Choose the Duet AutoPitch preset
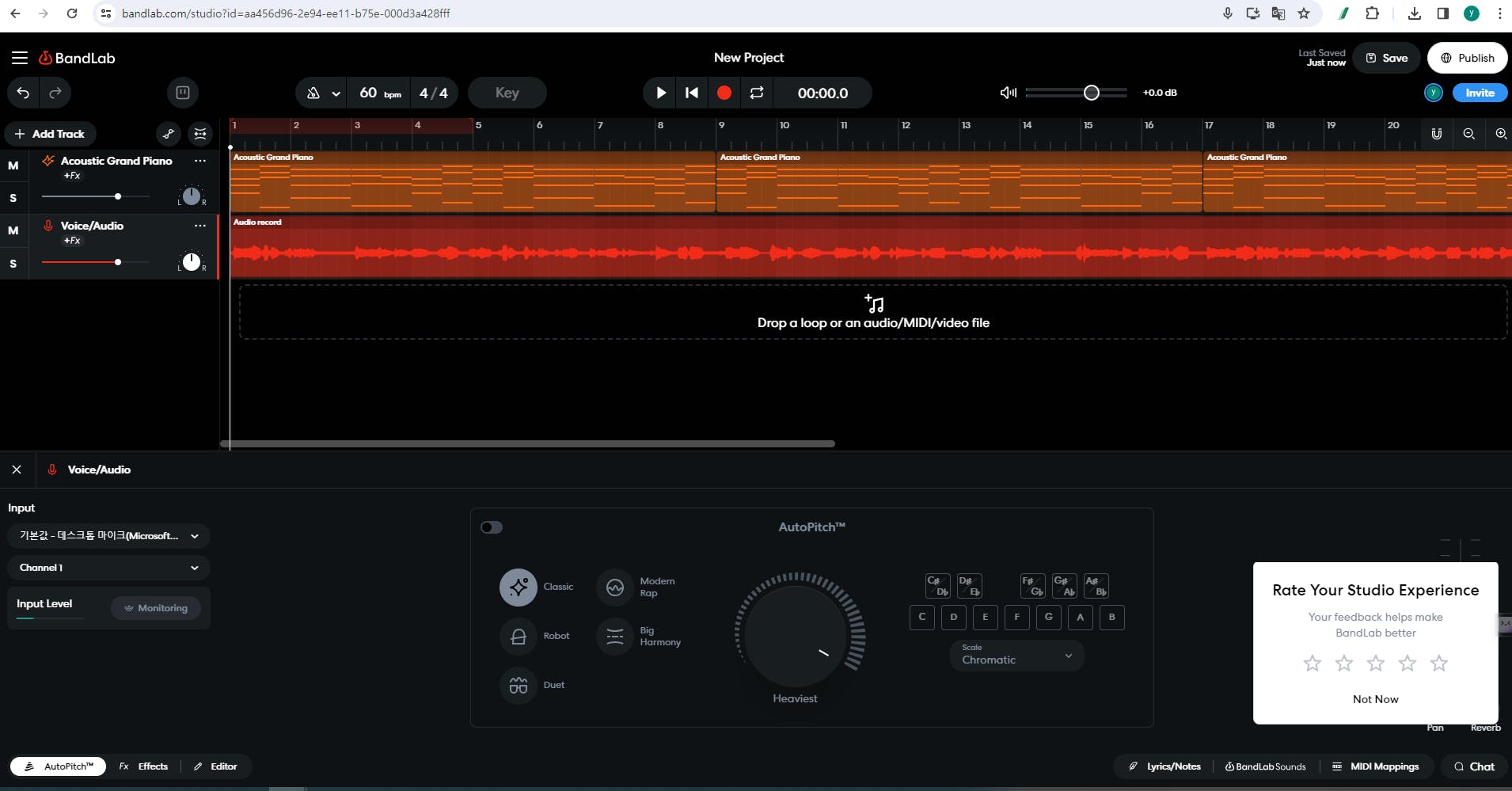Image resolution: width=1512 pixels, height=791 pixels. (x=519, y=685)
